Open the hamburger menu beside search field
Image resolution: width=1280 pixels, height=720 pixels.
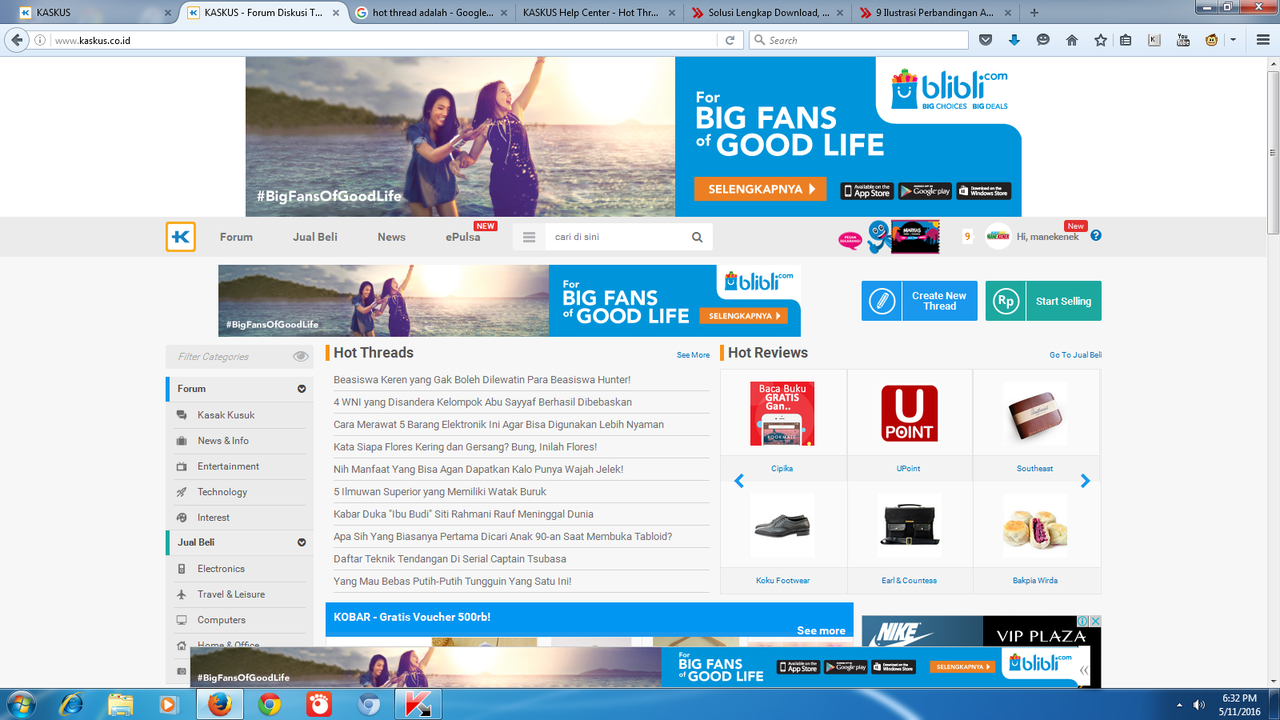530,237
